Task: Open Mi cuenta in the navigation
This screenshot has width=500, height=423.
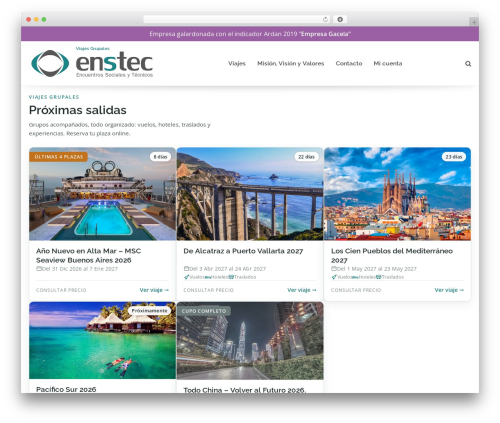Action: (x=388, y=63)
